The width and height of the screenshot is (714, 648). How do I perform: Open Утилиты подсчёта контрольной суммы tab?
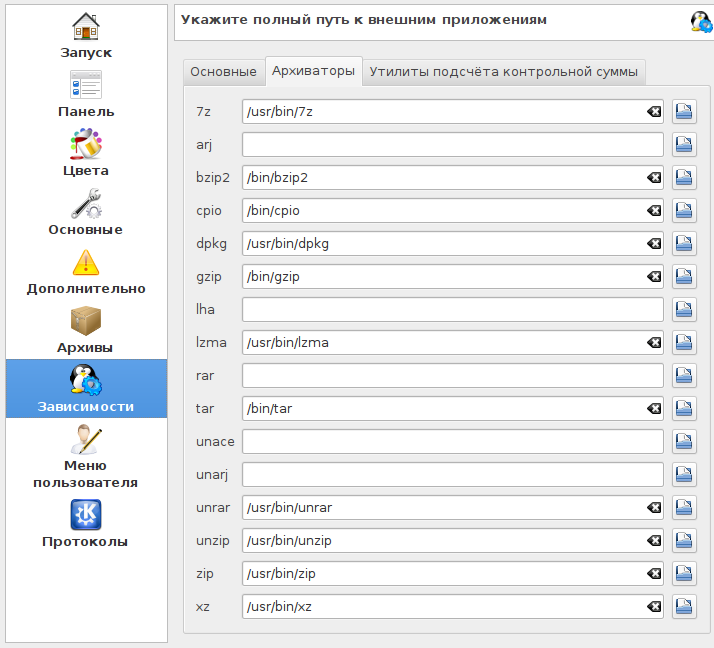[504, 72]
